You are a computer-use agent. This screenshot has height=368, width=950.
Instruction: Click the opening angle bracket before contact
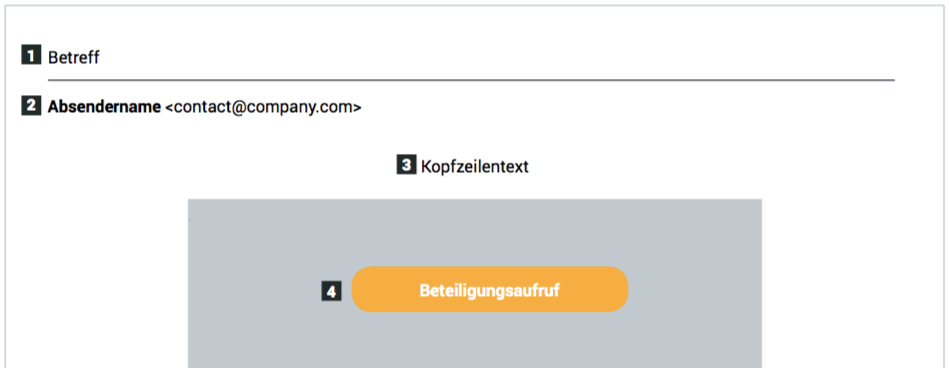click(169, 108)
